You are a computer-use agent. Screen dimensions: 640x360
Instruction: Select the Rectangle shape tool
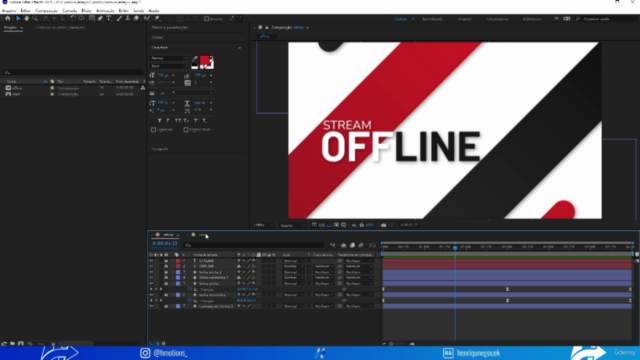(x=92, y=18)
